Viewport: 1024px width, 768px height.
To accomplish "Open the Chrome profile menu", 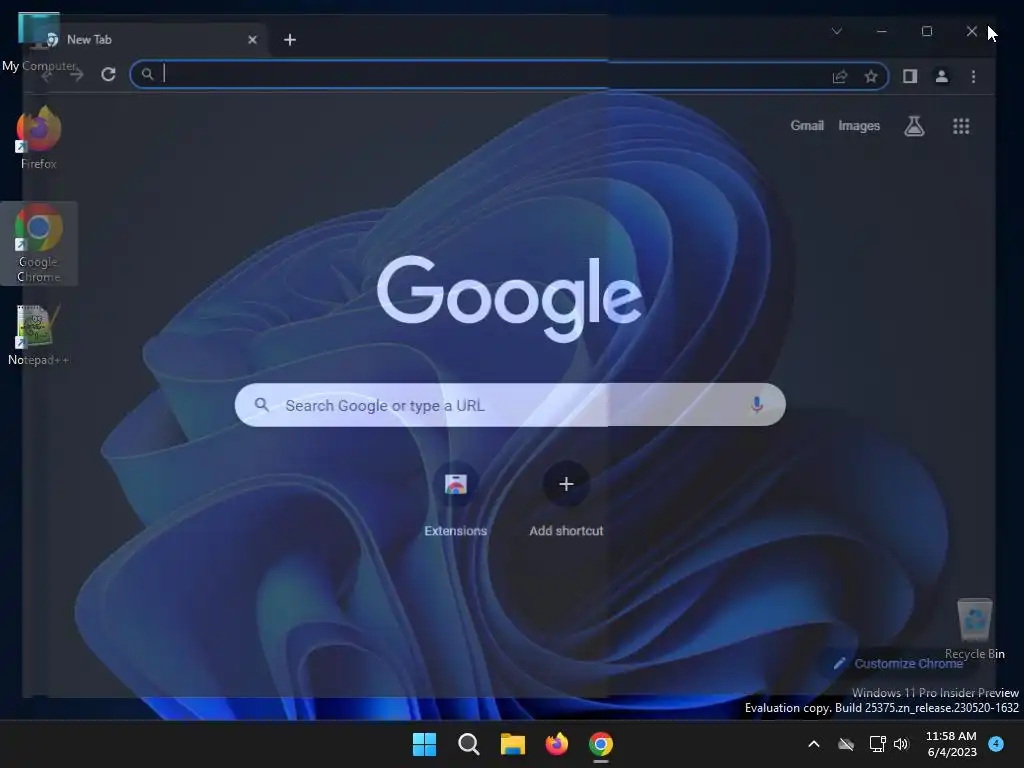I will coord(941,76).
